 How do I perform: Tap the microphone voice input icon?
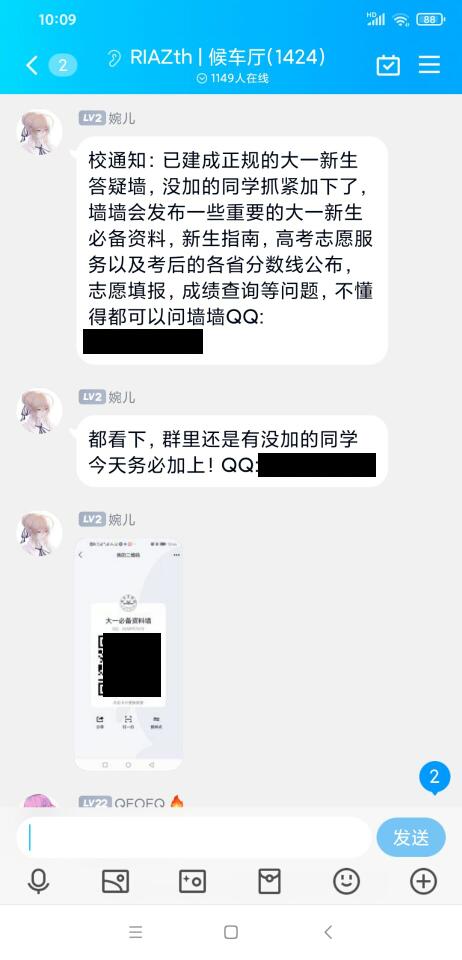(x=39, y=882)
